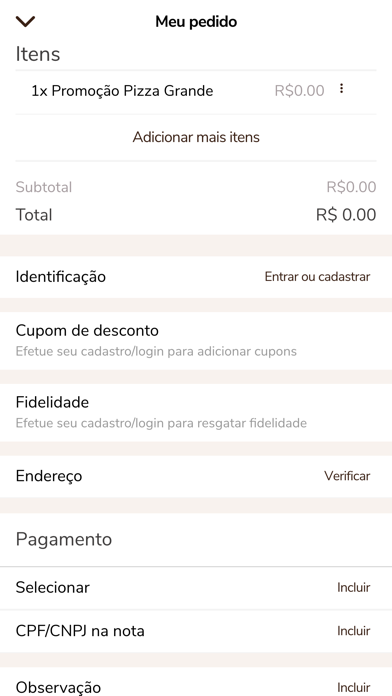Viewport: 392px width, 696px height.
Task: Collapse the order sheet with down chevron
Action: click(x=25, y=21)
